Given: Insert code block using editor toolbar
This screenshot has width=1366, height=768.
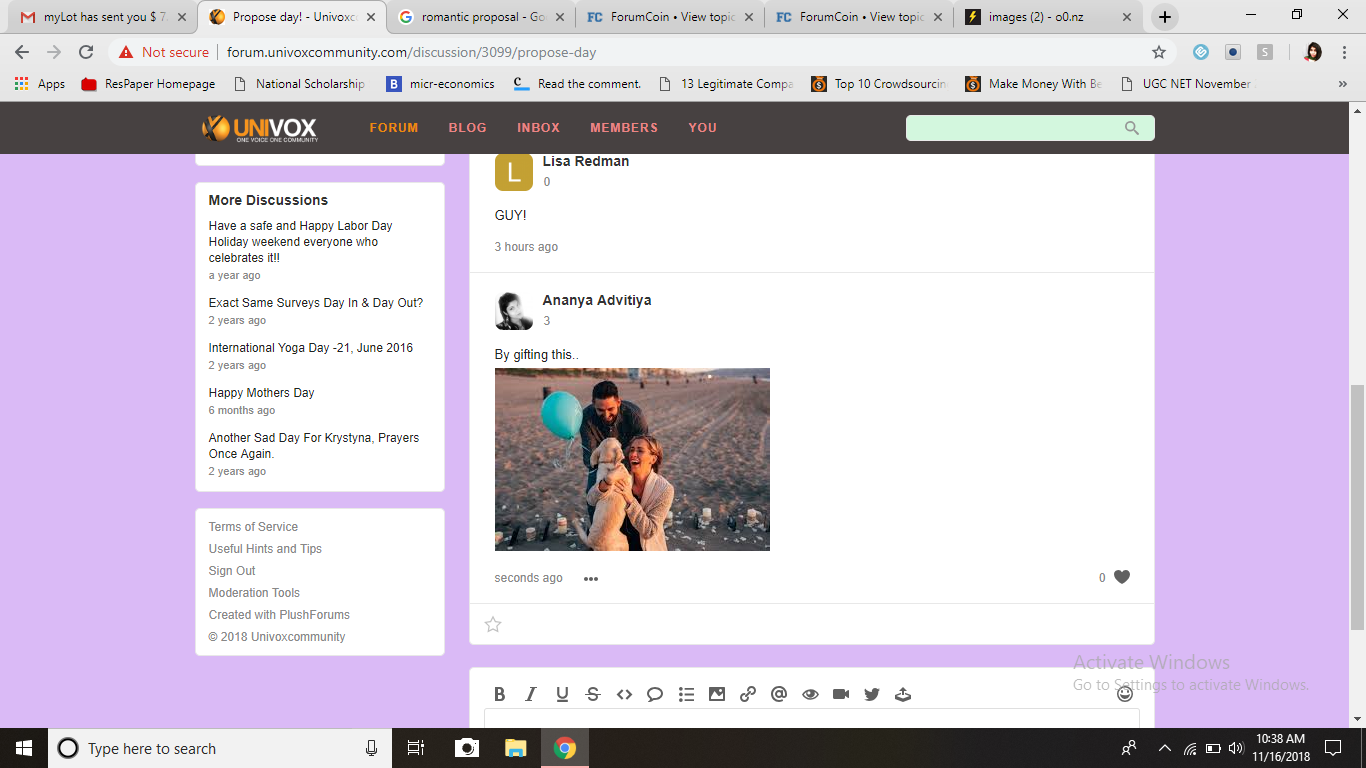Looking at the screenshot, I should pos(624,694).
